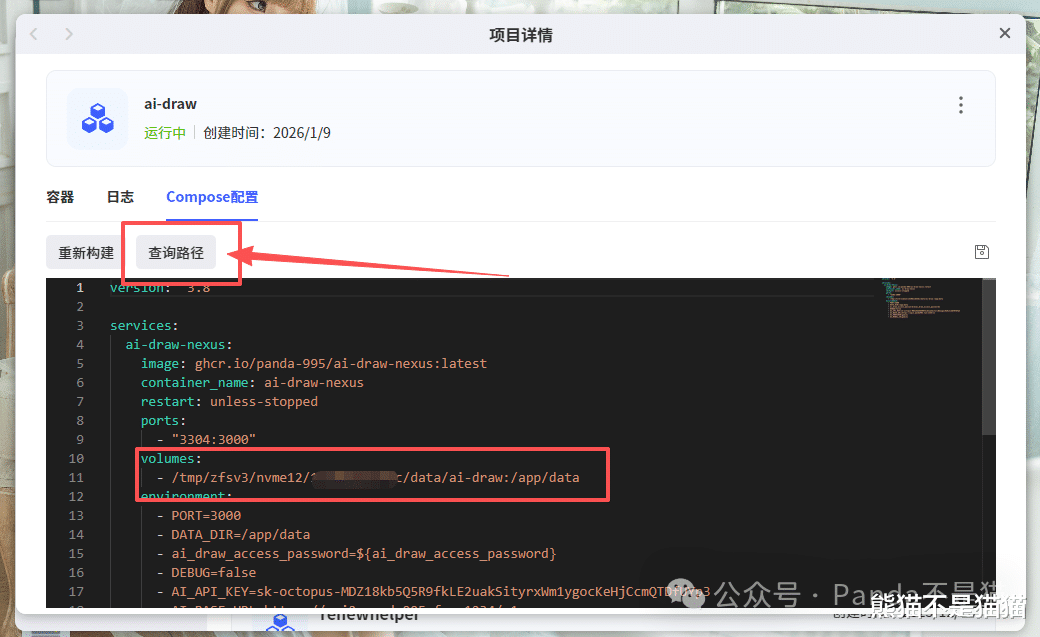The image size is (1040, 637).
Task: Click the volumes: line
Action: click(170, 459)
